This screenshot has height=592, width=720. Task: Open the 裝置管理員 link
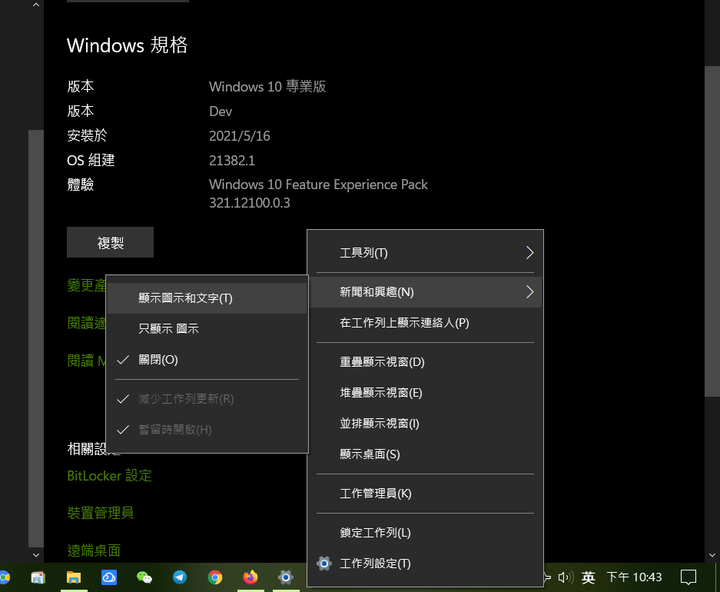[101, 513]
